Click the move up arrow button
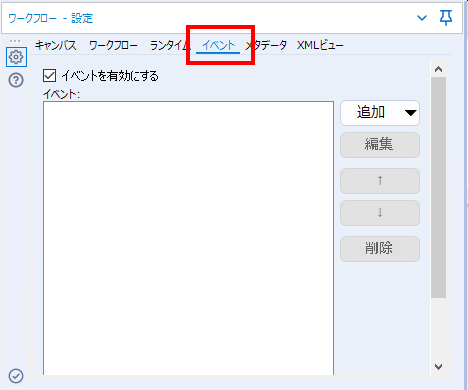The image size is (468, 390). click(x=380, y=181)
